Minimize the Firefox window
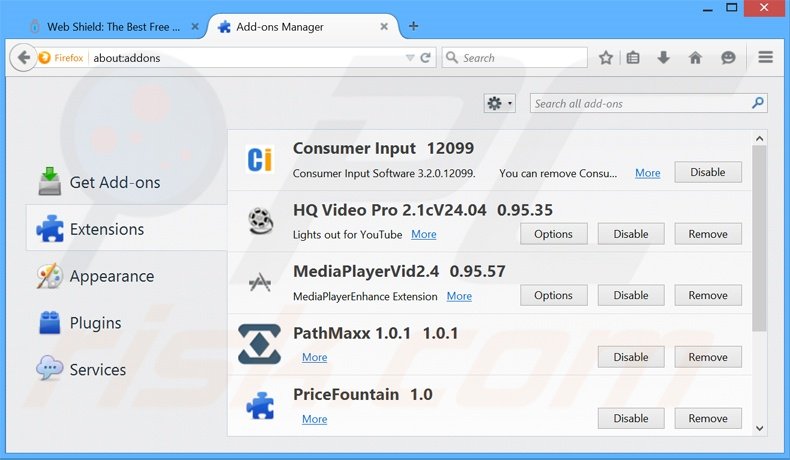Viewport: 790px width, 460px height. 708,8
